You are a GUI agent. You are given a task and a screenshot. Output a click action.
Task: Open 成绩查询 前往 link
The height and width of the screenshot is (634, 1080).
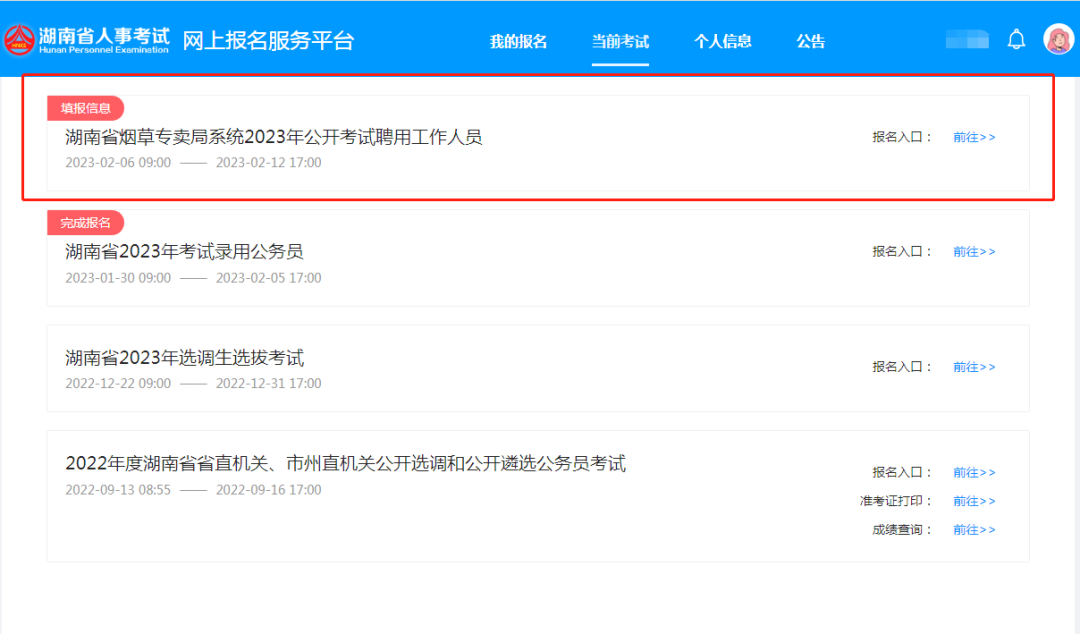coord(973,530)
